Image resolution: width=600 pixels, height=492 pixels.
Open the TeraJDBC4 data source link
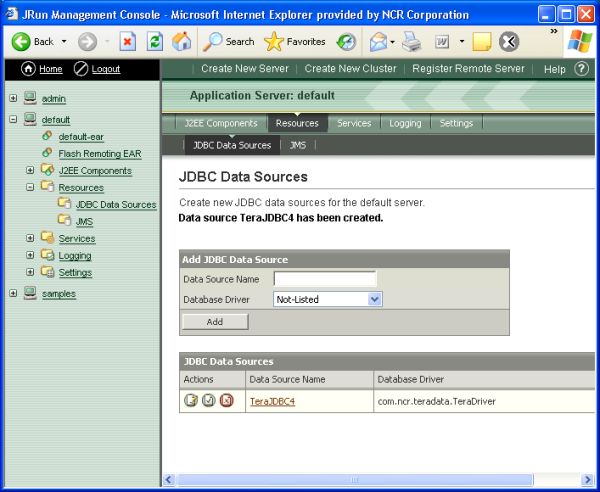[x=272, y=401]
